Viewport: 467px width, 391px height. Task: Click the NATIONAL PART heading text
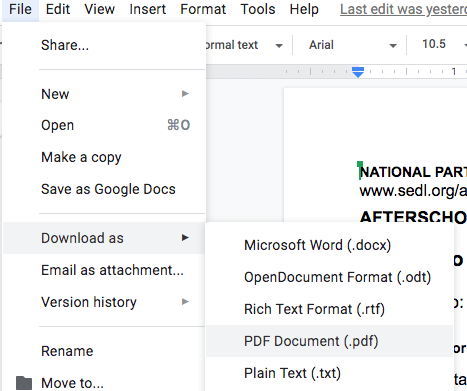[413, 172]
